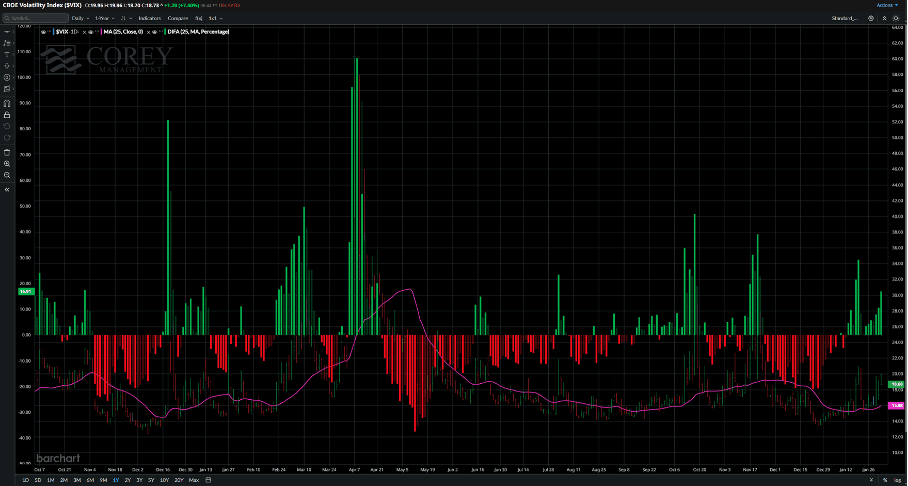The image size is (908, 486).
Task: Open the f(x) expressions tool
Action: [198, 18]
